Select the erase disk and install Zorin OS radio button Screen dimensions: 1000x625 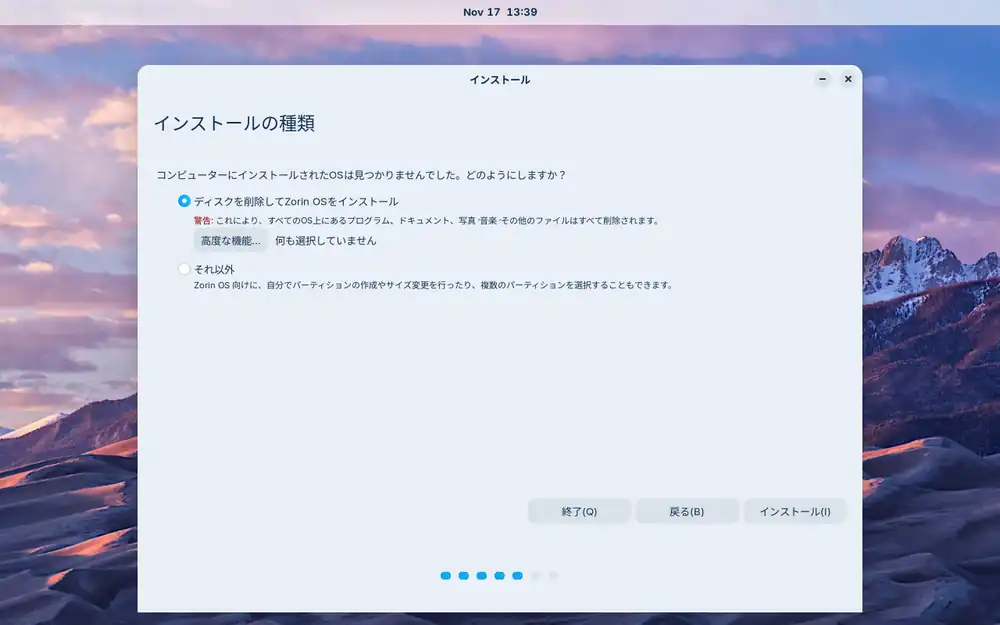click(x=184, y=201)
